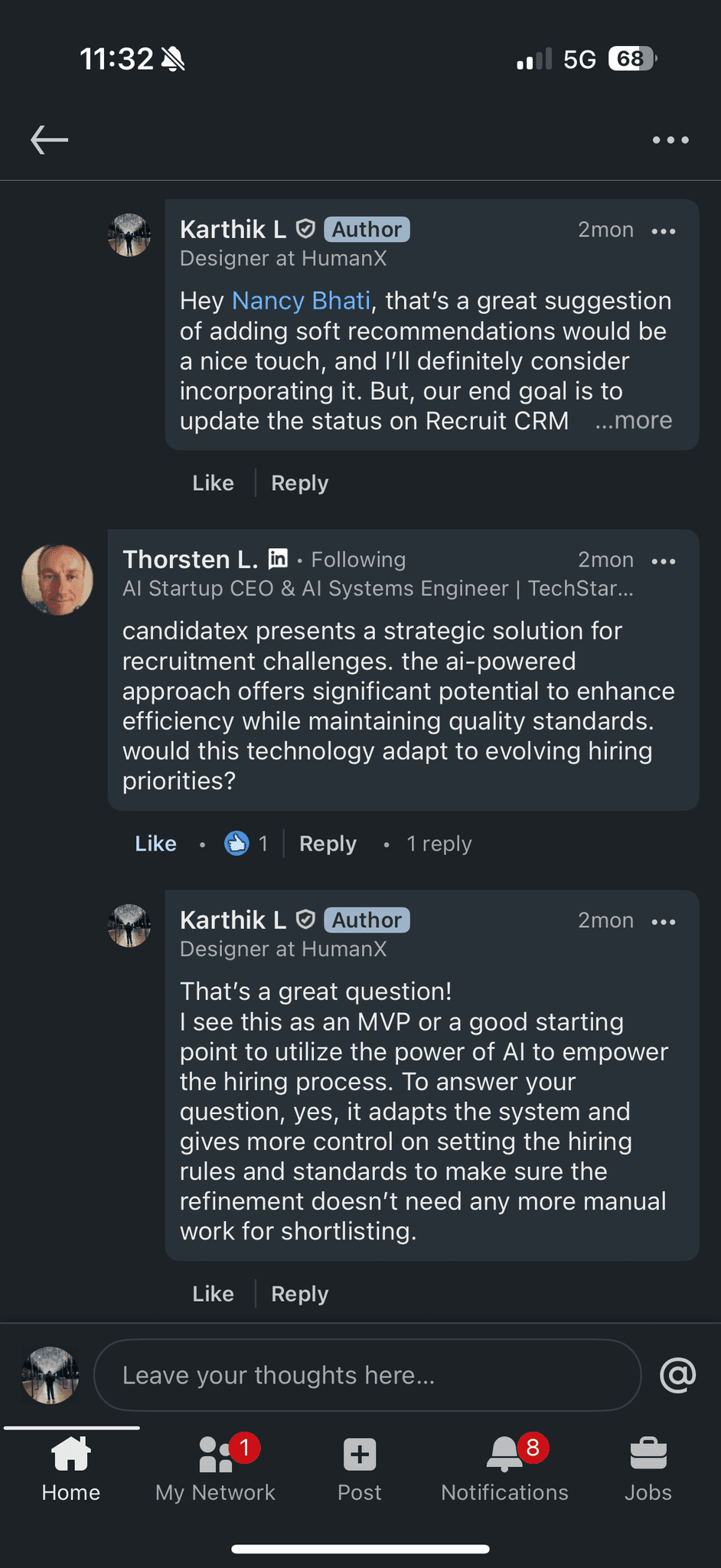721x1568 pixels.
Task: Expand truncated comment with '...more'
Action: (x=634, y=420)
